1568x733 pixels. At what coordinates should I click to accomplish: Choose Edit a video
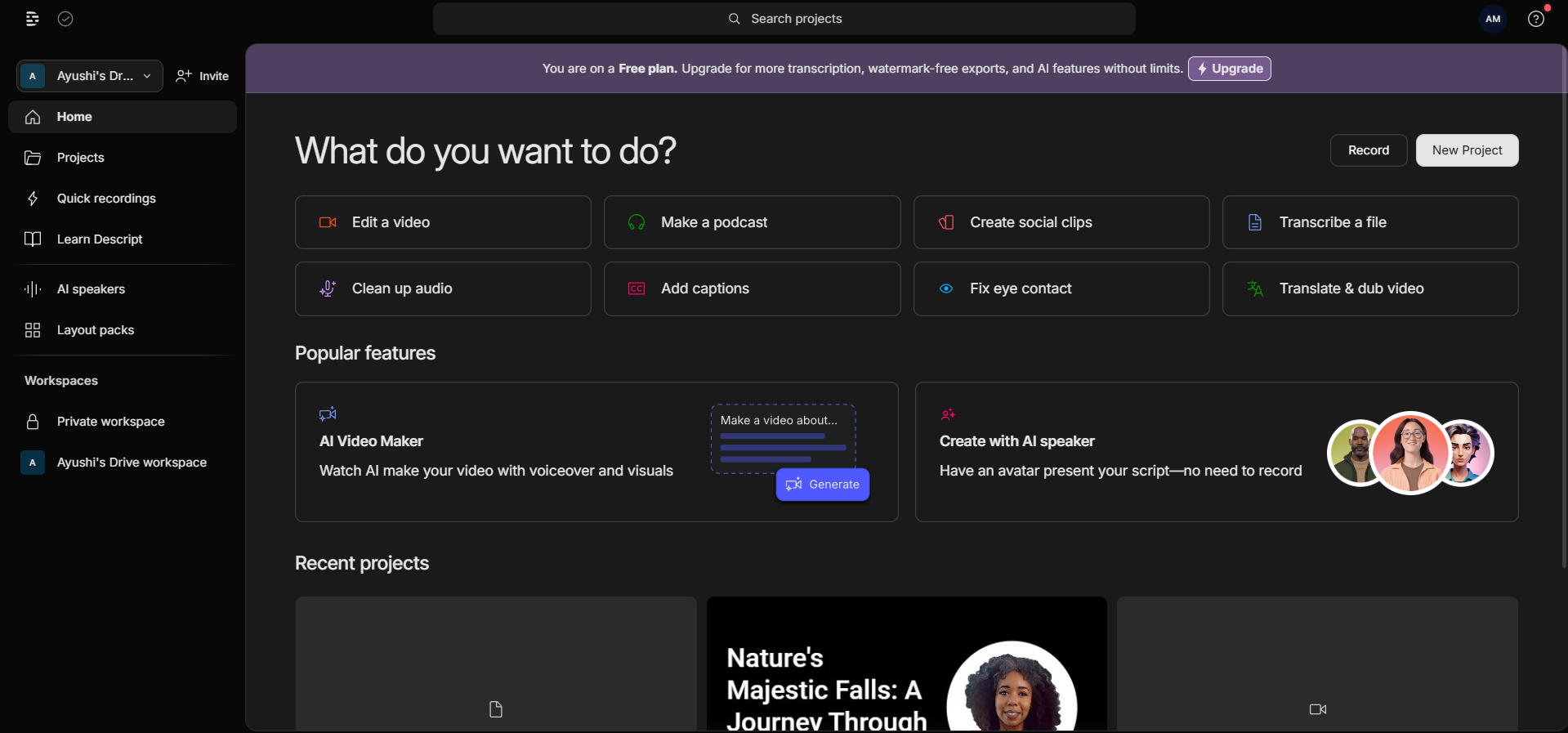[443, 222]
